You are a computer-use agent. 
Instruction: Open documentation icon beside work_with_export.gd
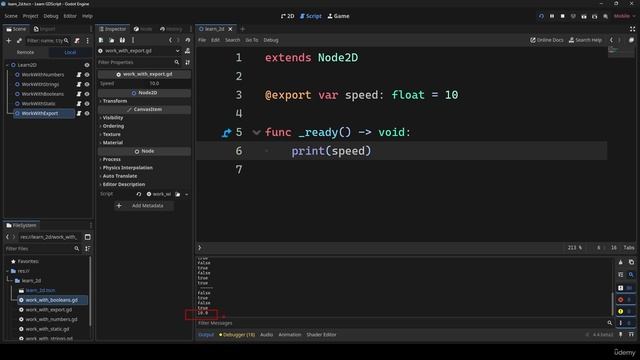click(x=187, y=51)
